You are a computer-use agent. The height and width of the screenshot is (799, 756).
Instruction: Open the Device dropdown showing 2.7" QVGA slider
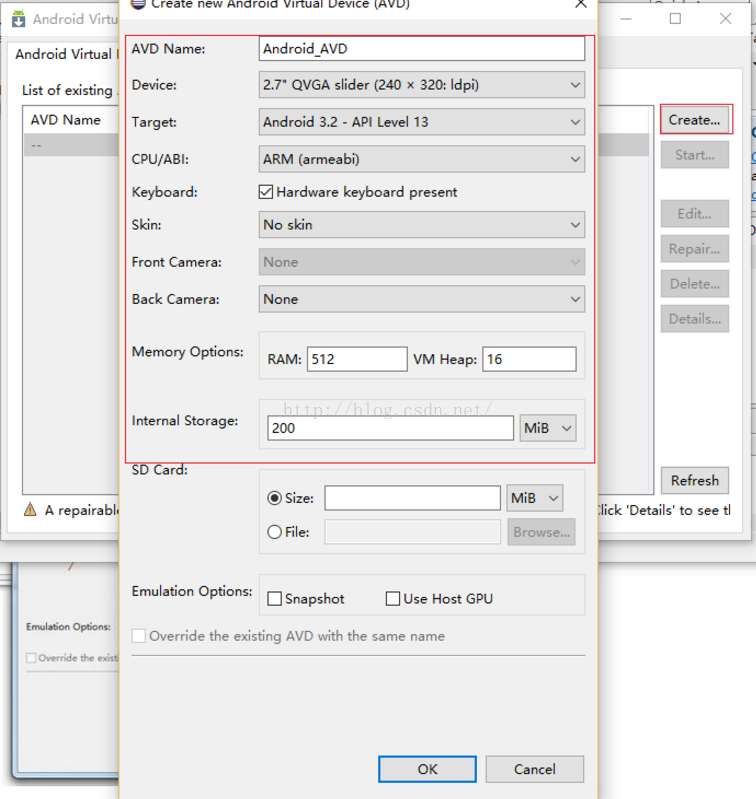coord(421,85)
